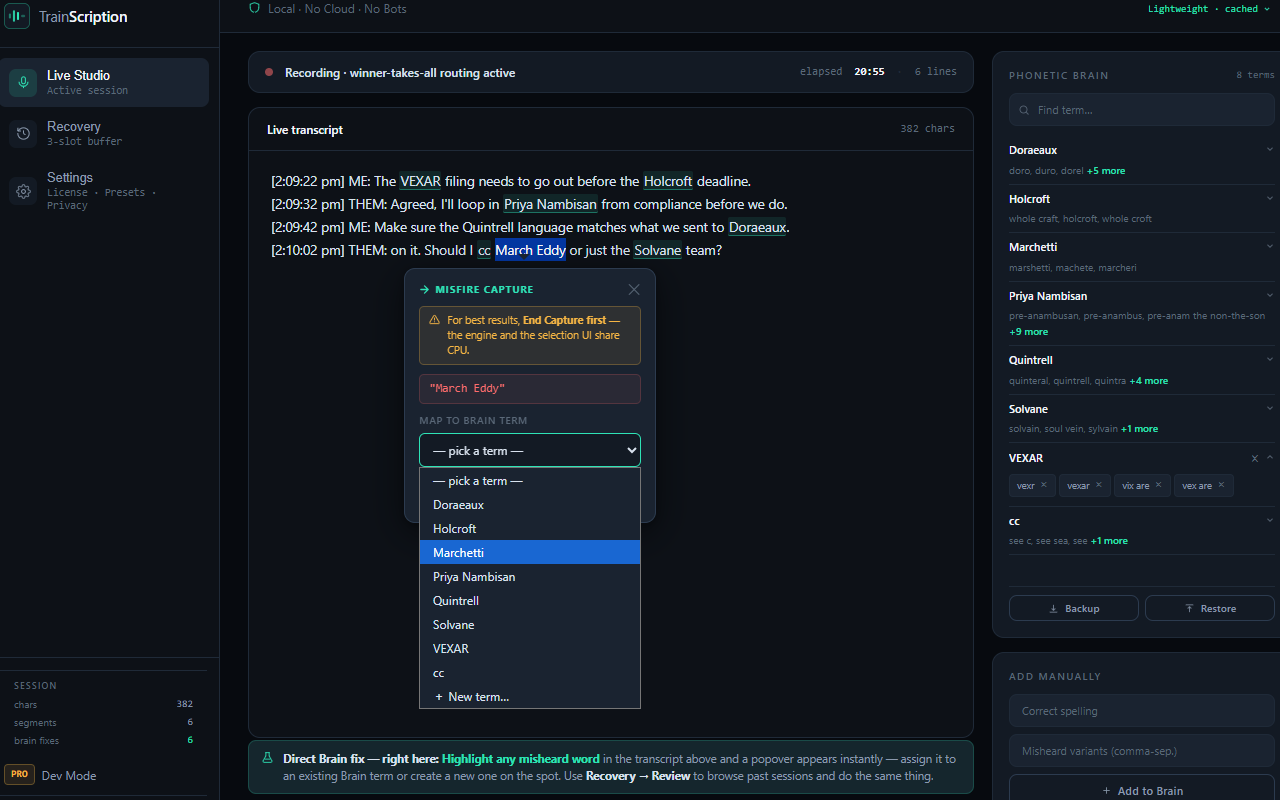Click elapsed time 20:55
Image resolution: width=1280 pixels, height=800 pixels.
click(x=869, y=72)
